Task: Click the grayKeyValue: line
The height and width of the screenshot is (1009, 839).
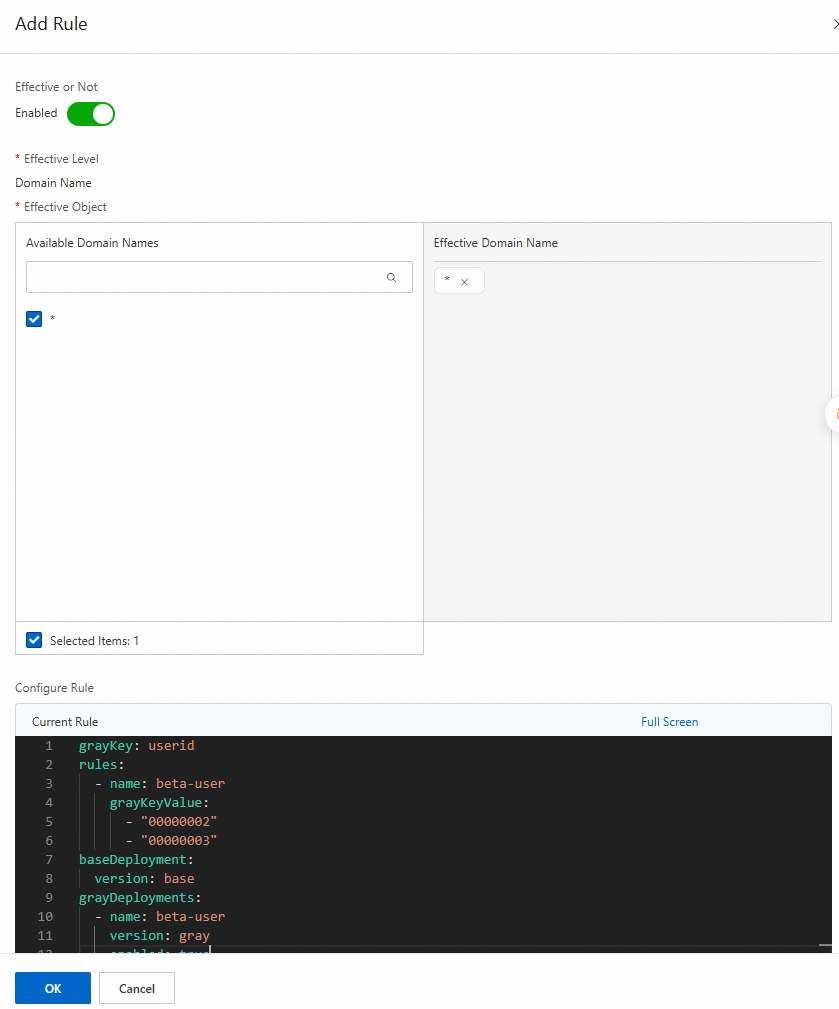Action: point(159,802)
